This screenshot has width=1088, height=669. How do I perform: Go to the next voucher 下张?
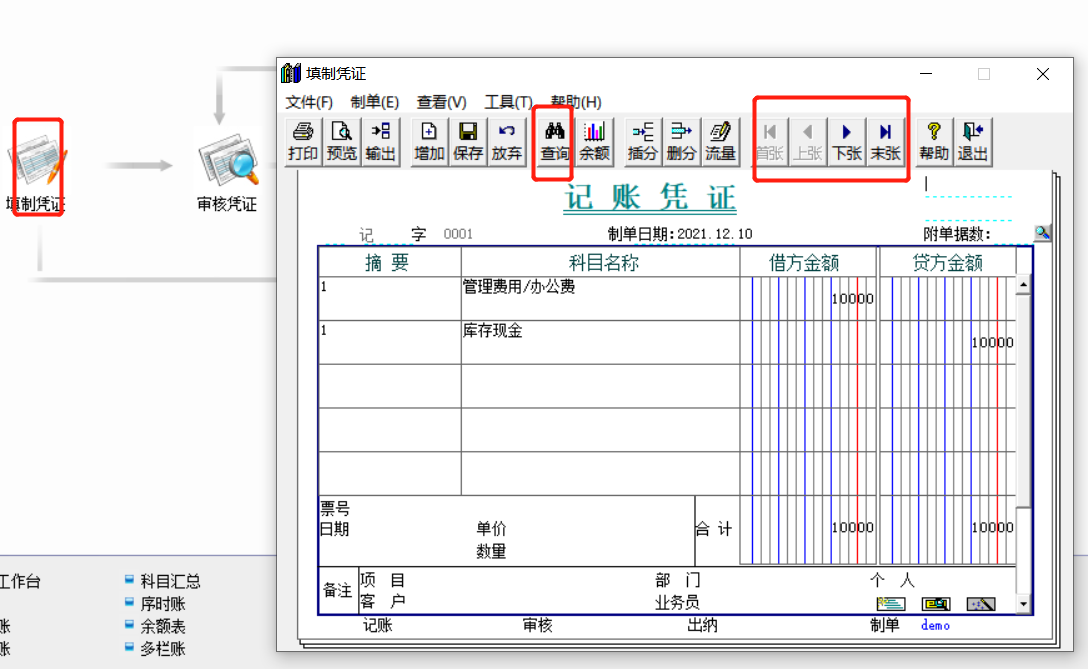click(x=847, y=142)
